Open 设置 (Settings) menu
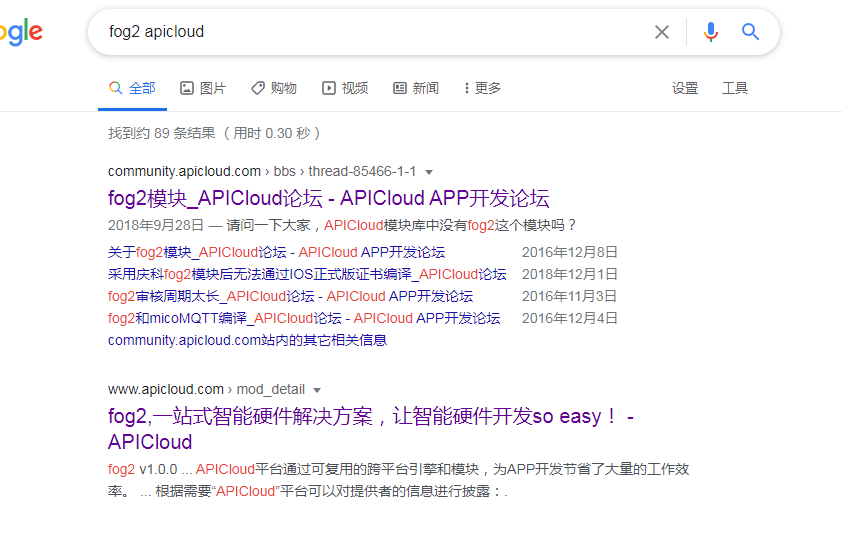This screenshot has width=842, height=534. pyautogui.click(x=685, y=88)
